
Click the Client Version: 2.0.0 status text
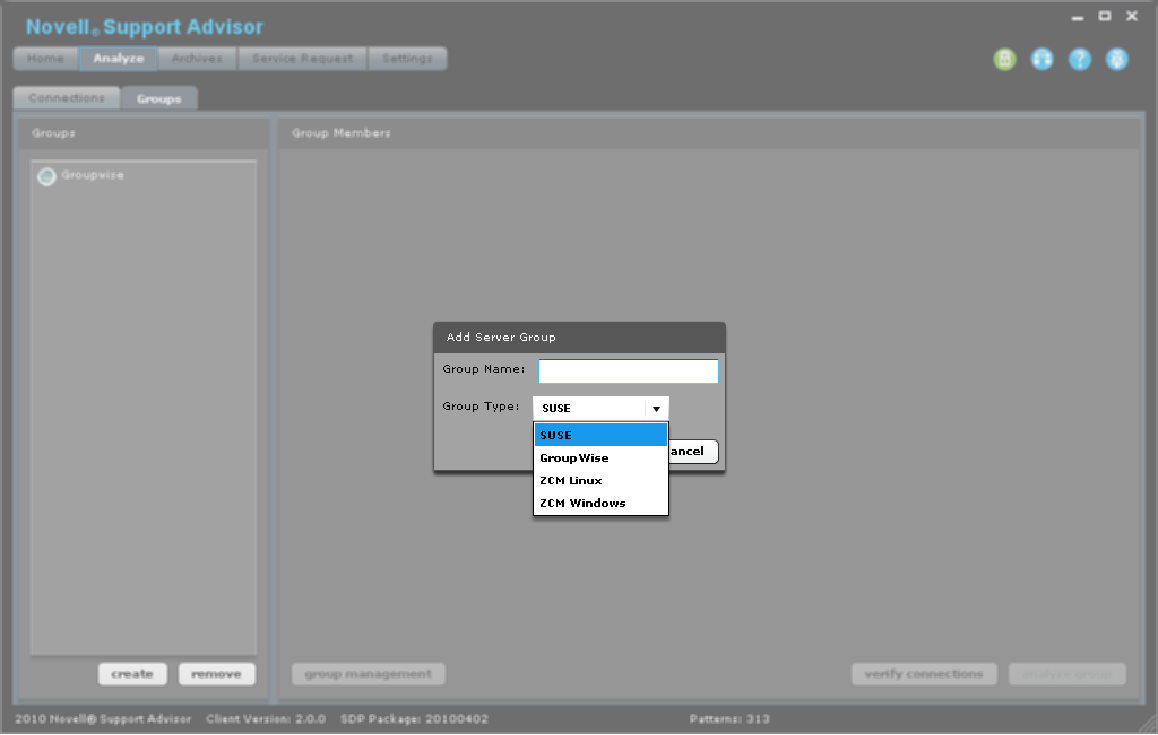pos(266,719)
